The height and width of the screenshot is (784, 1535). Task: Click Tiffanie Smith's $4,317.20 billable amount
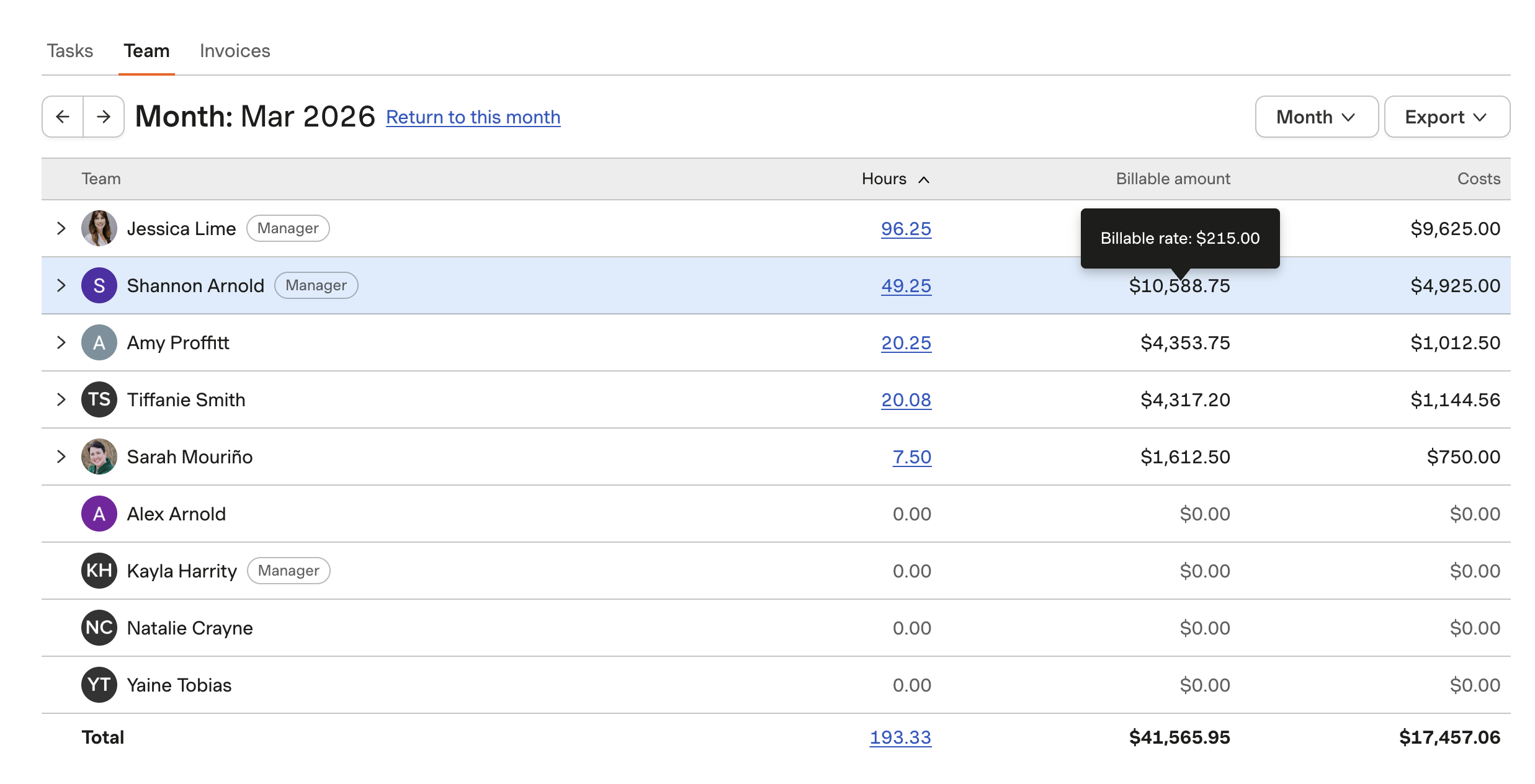1185,400
